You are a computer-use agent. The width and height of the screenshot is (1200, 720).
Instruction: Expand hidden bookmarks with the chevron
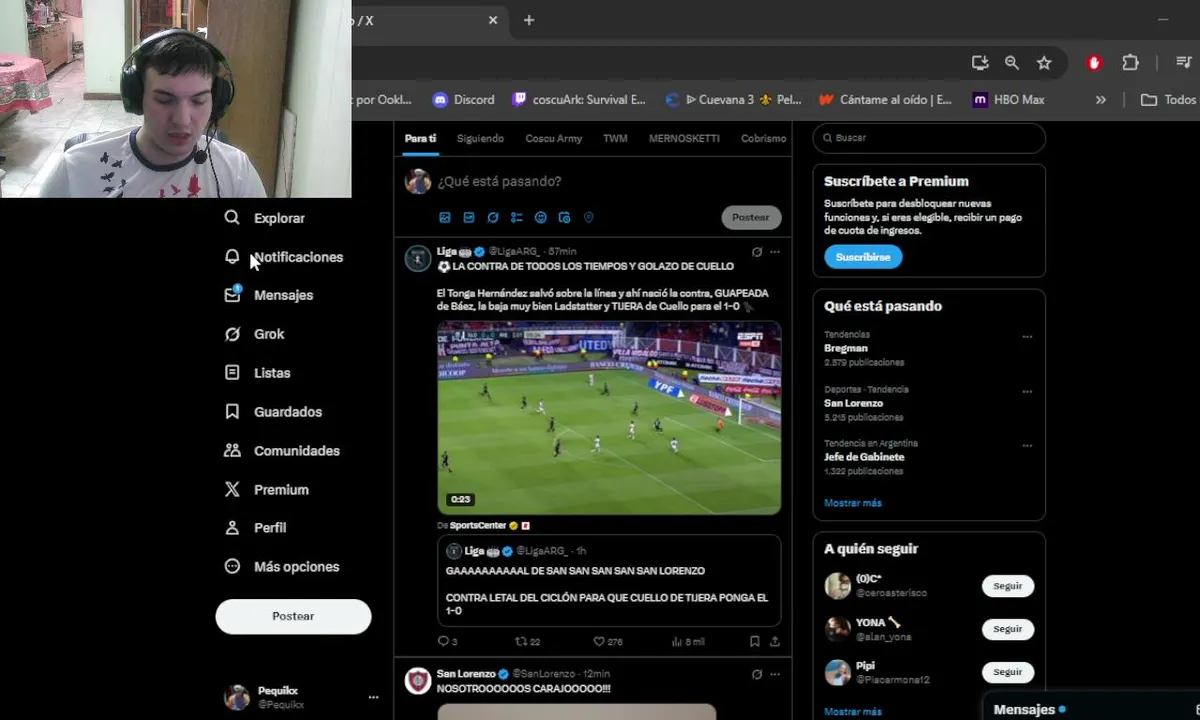click(x=1100, y=100)
